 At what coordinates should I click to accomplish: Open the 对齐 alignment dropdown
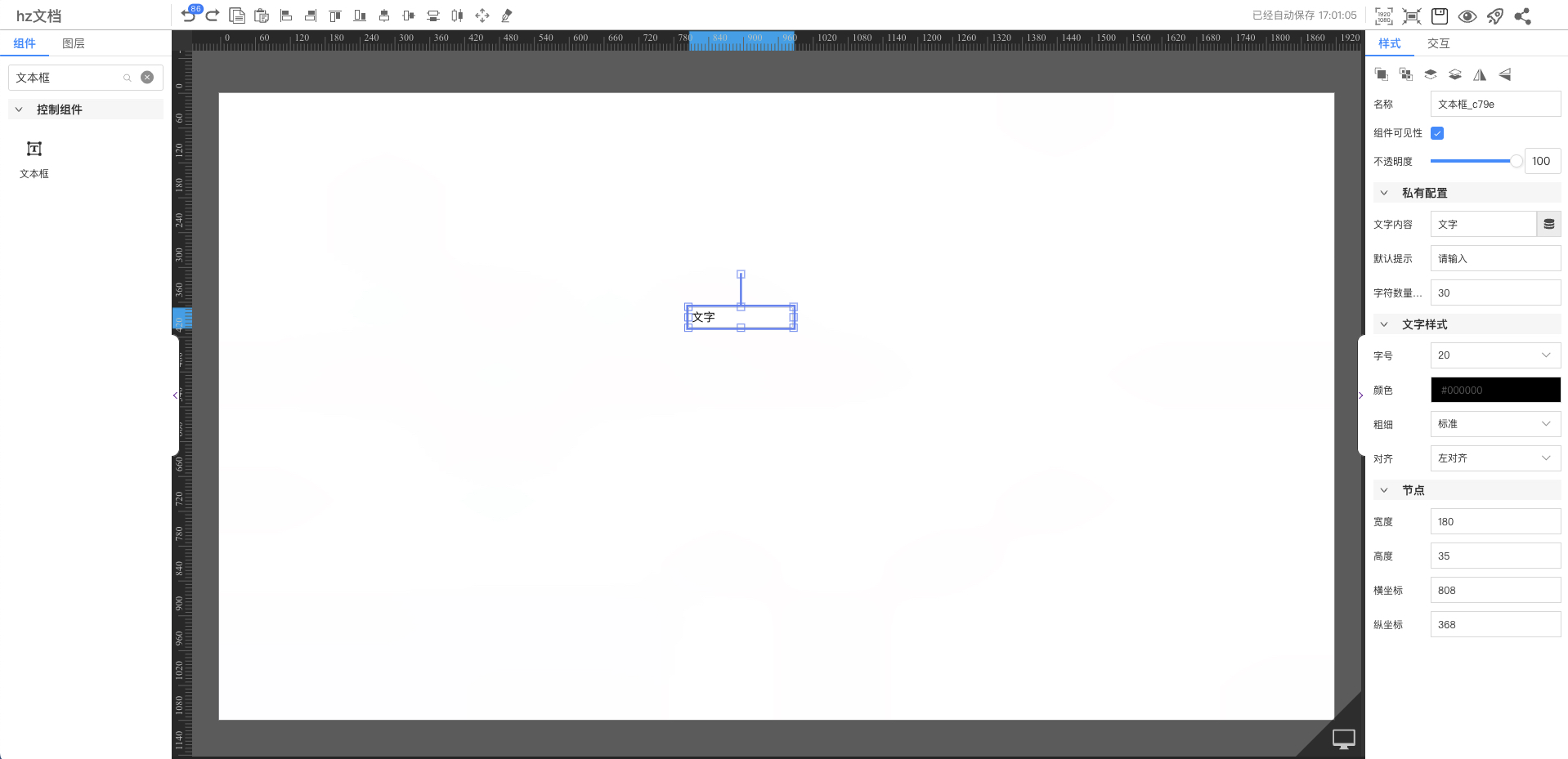point(1495,458)
